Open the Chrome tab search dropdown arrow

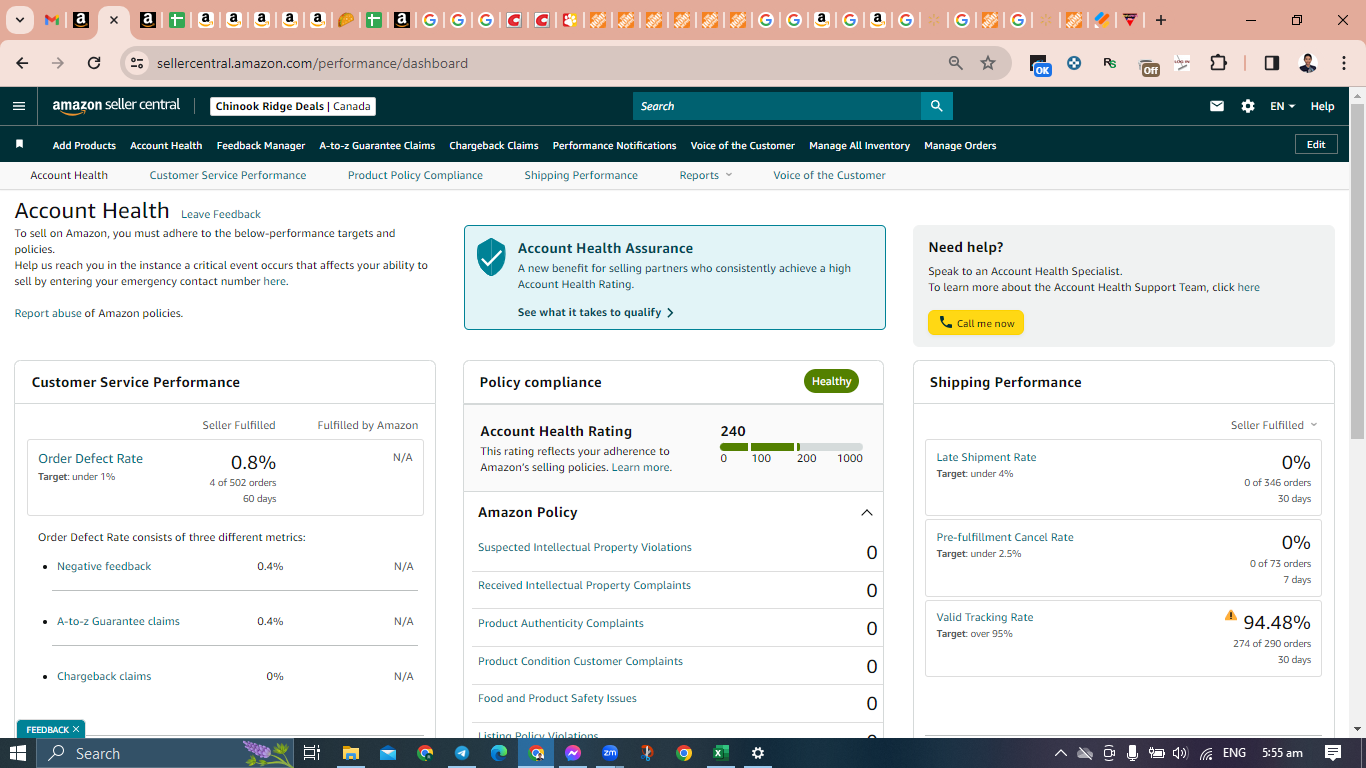click(20, 20)
